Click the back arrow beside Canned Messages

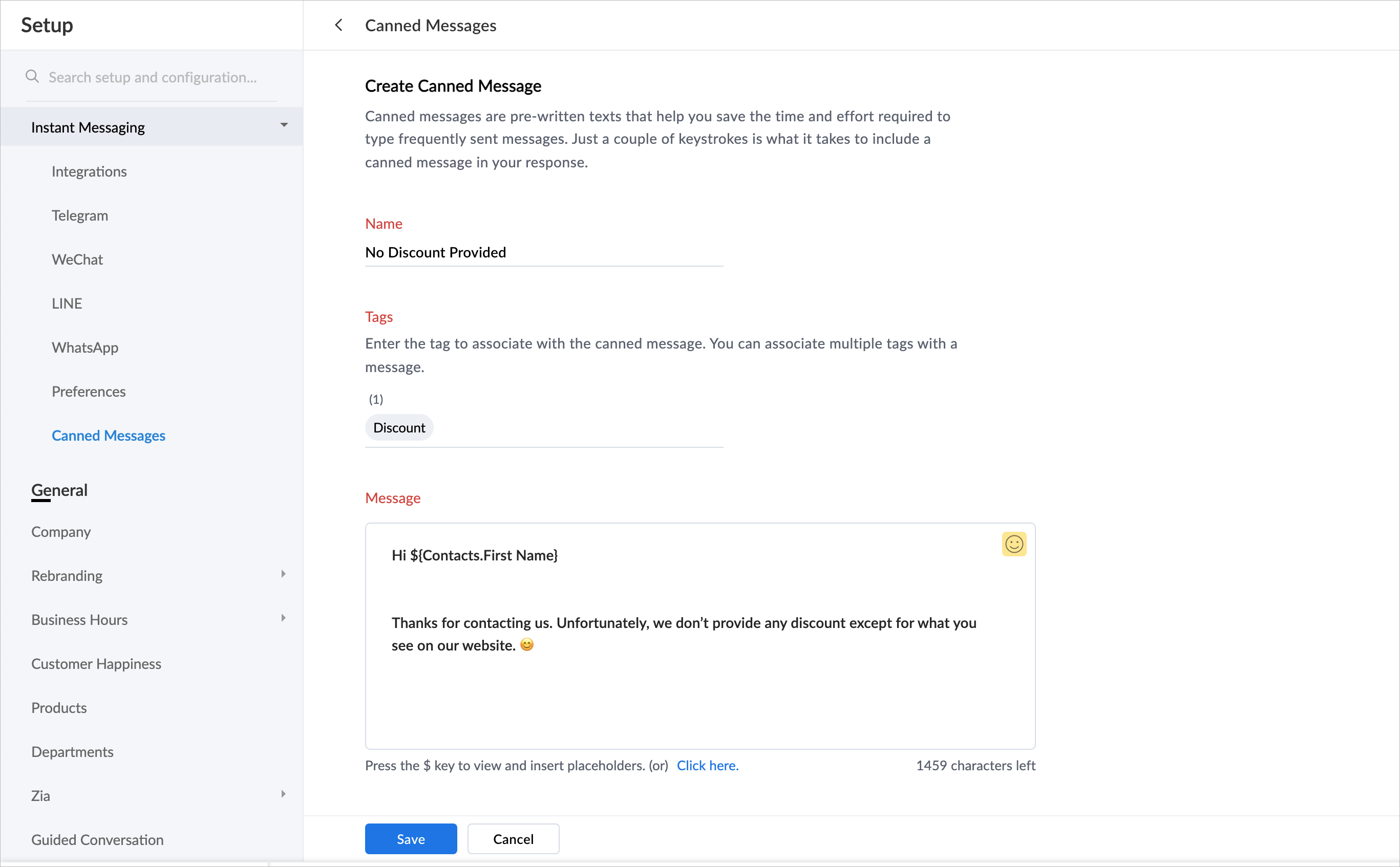point(338,25)
